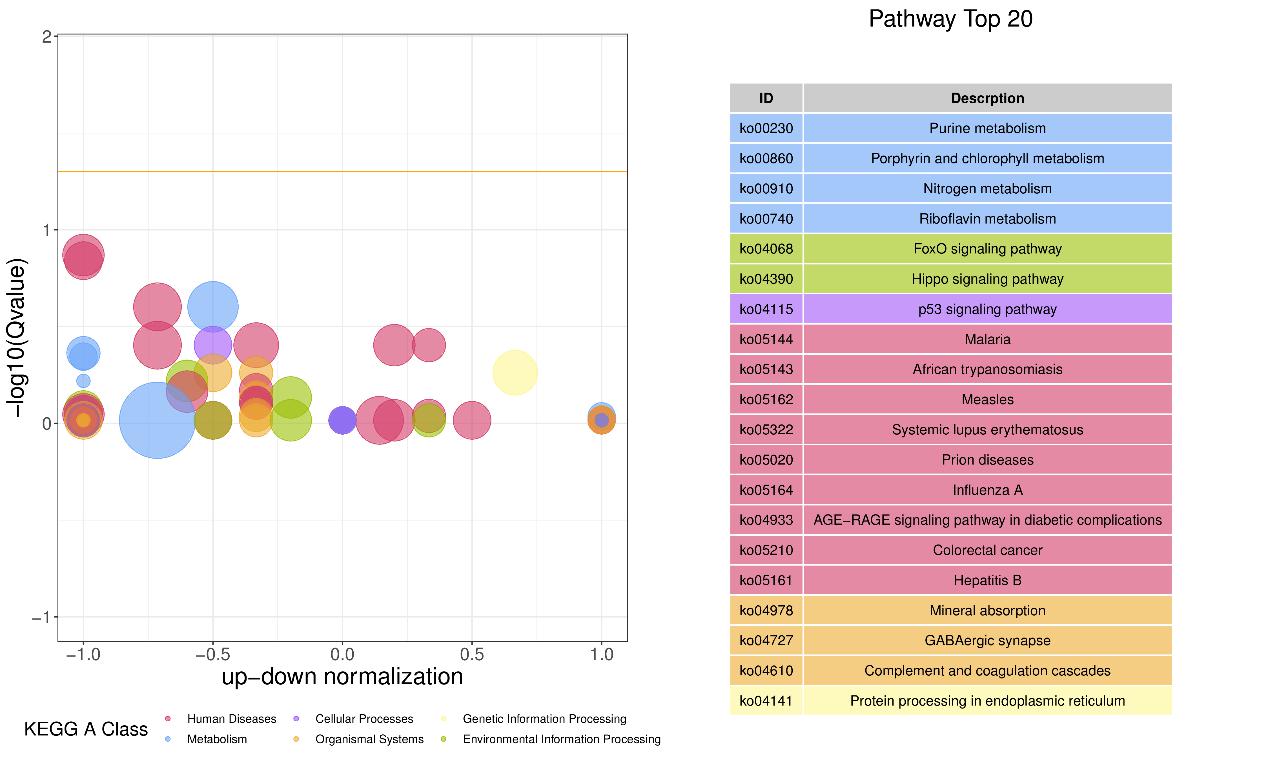Click the Genetic Information Processing legend dot
The image size is (1268, 762).
(x=444, y=719)
